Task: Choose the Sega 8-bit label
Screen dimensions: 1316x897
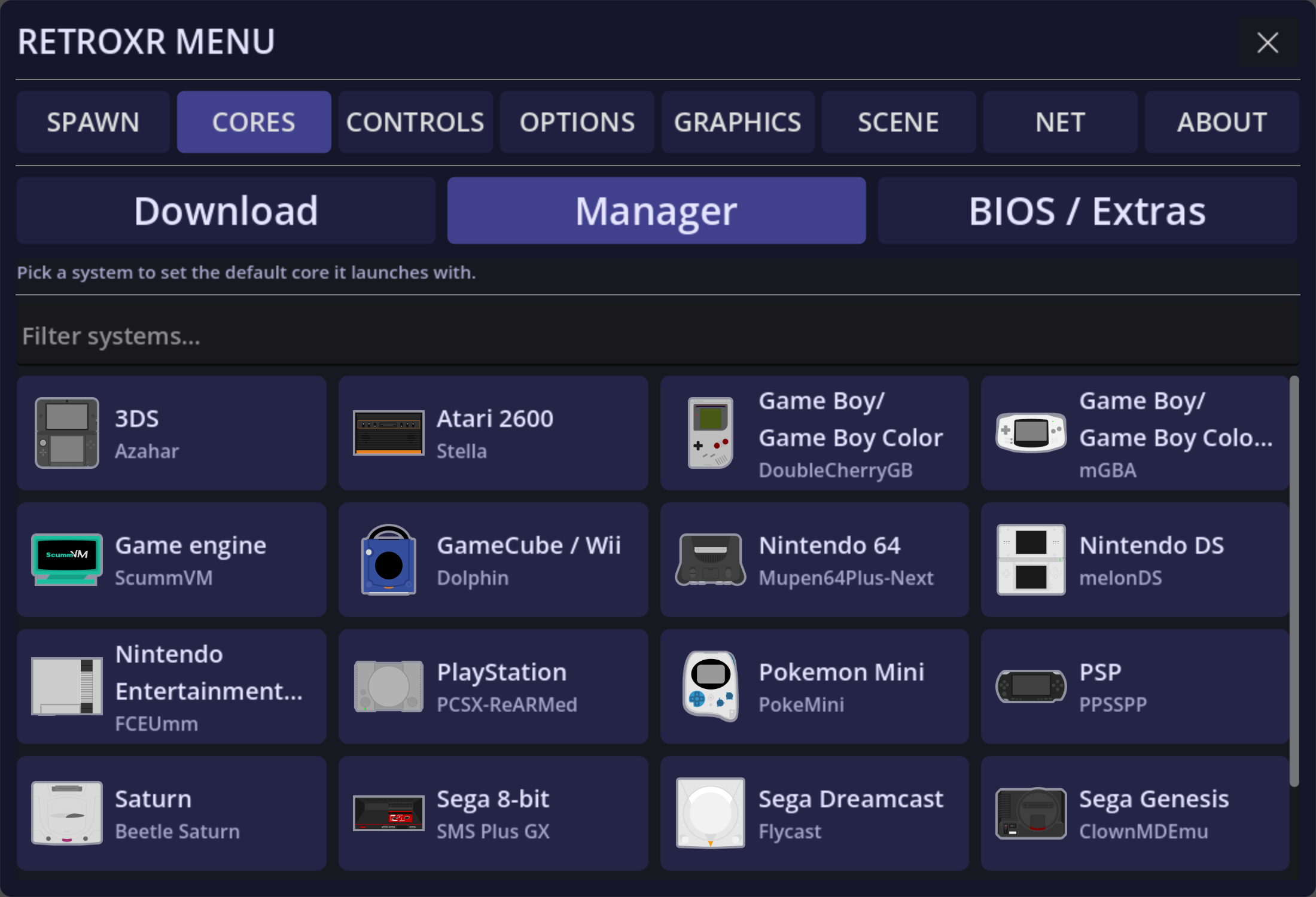Action: point(493,800)
